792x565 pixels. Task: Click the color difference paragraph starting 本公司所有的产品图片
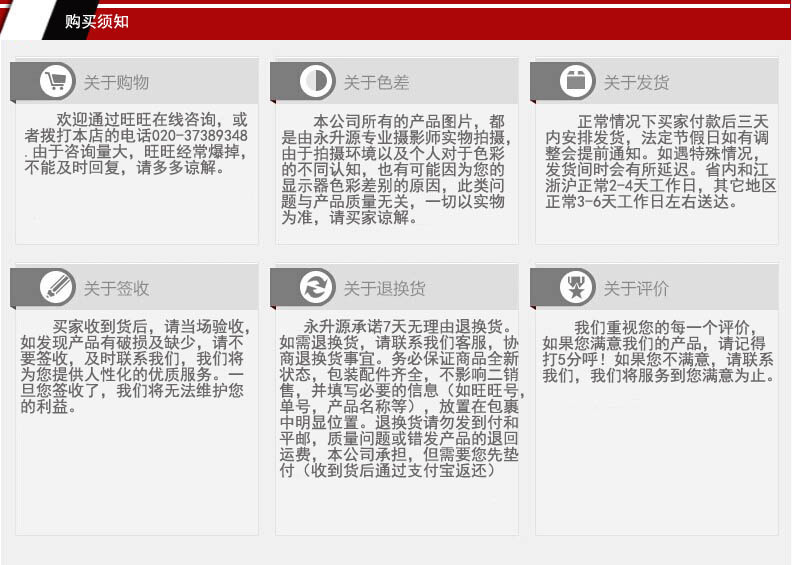coord(394,169)
